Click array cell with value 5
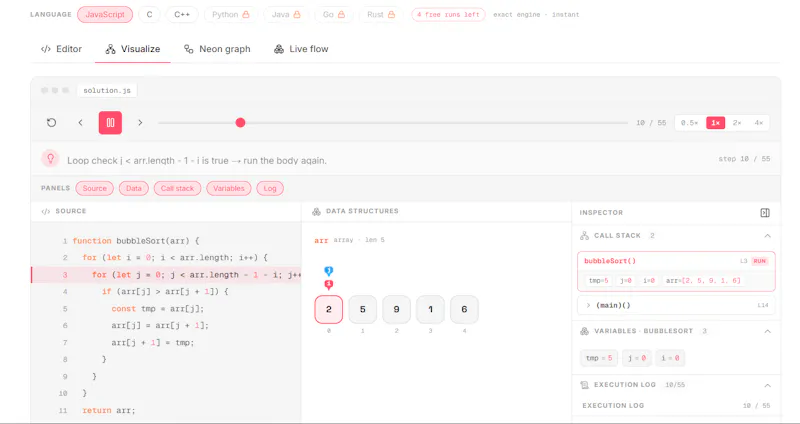Screen dimensions: 800x424 pos(363,309)
